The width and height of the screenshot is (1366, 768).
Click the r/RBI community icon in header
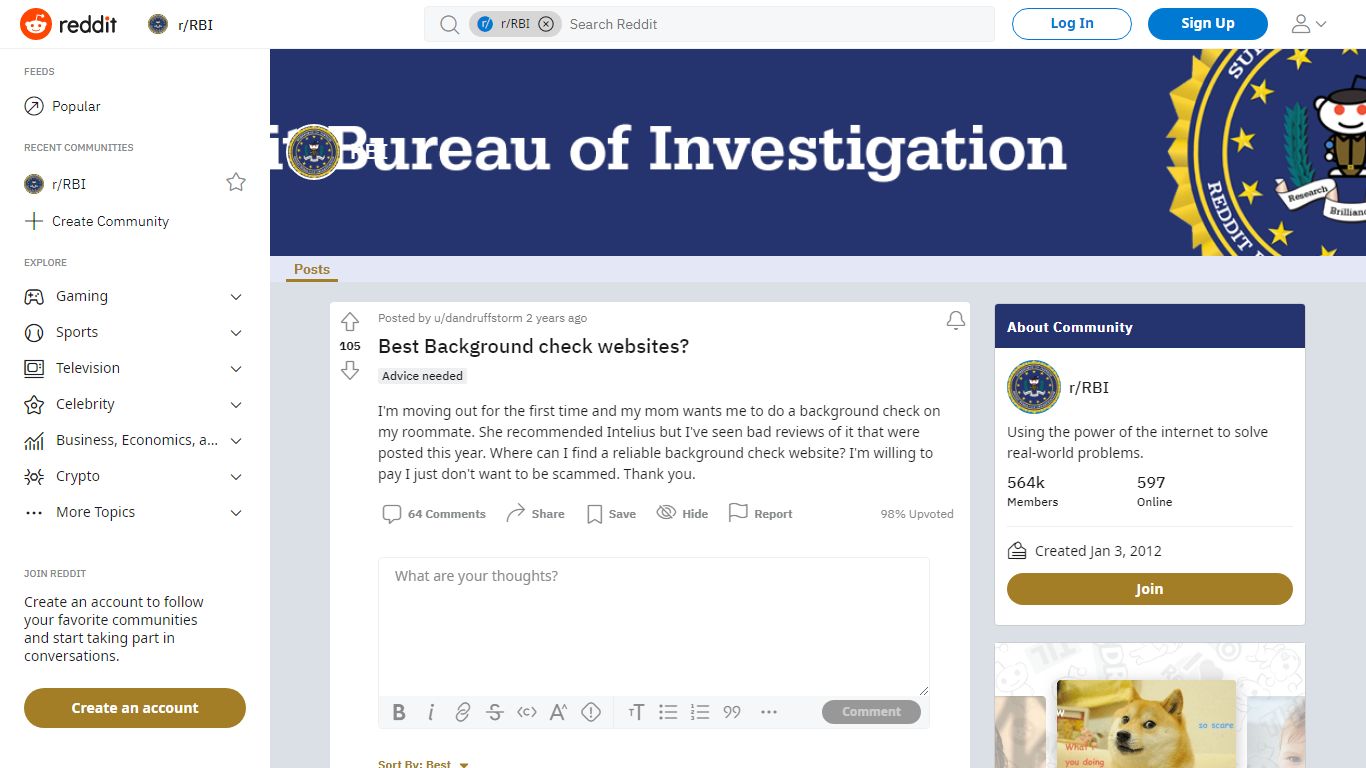coord(158,24)
